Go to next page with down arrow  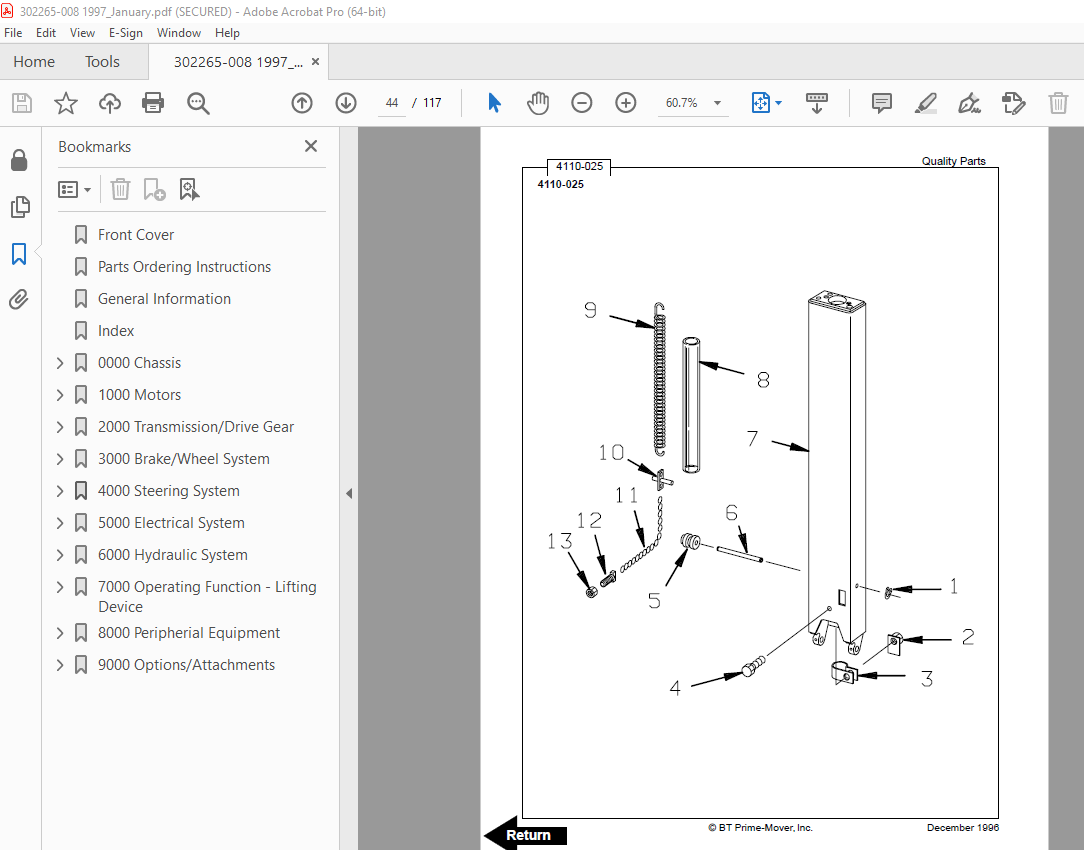tap(346, 103)
